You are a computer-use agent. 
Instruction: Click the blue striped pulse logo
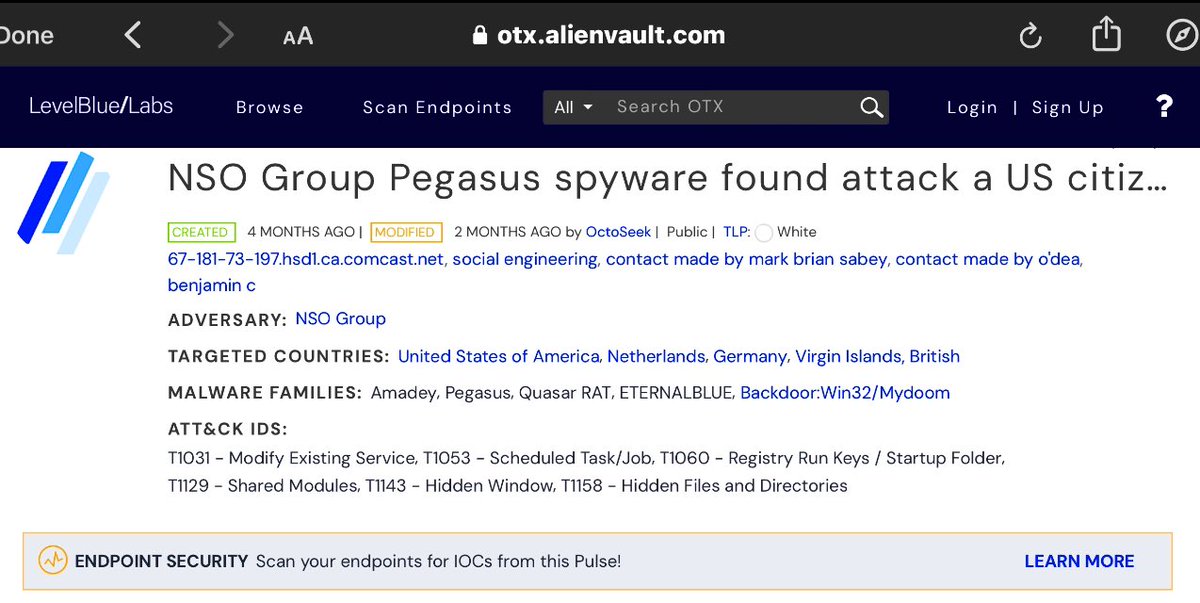[x=64, y=202]
